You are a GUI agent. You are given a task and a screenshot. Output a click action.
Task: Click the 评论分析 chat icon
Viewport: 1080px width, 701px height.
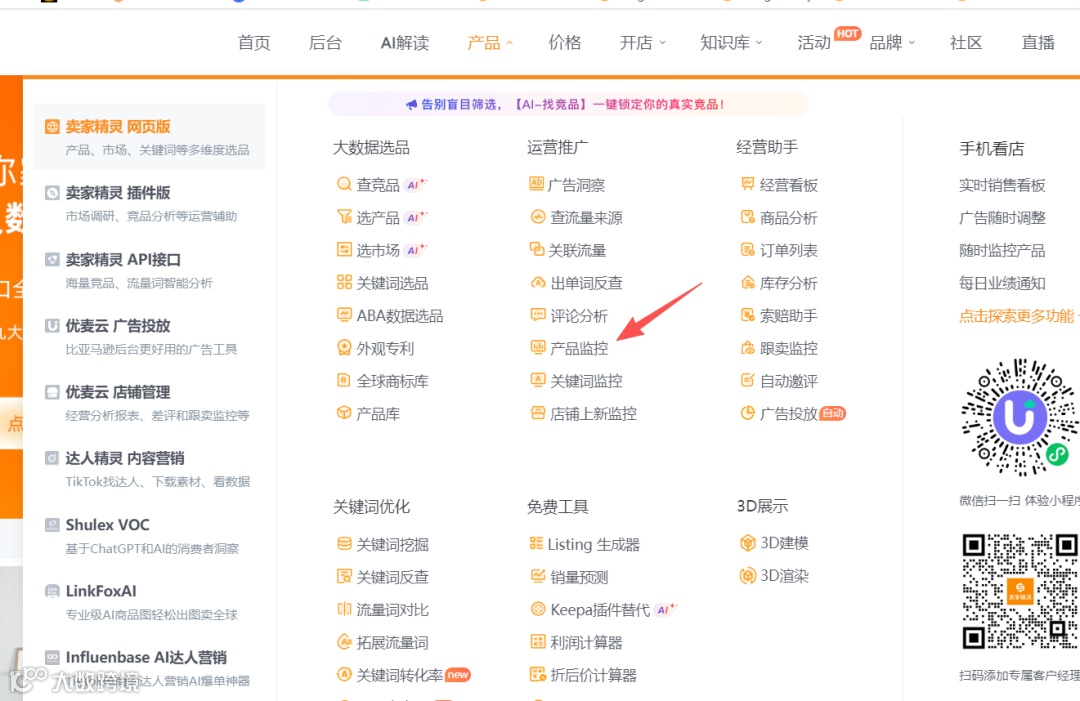coord(538,315)
